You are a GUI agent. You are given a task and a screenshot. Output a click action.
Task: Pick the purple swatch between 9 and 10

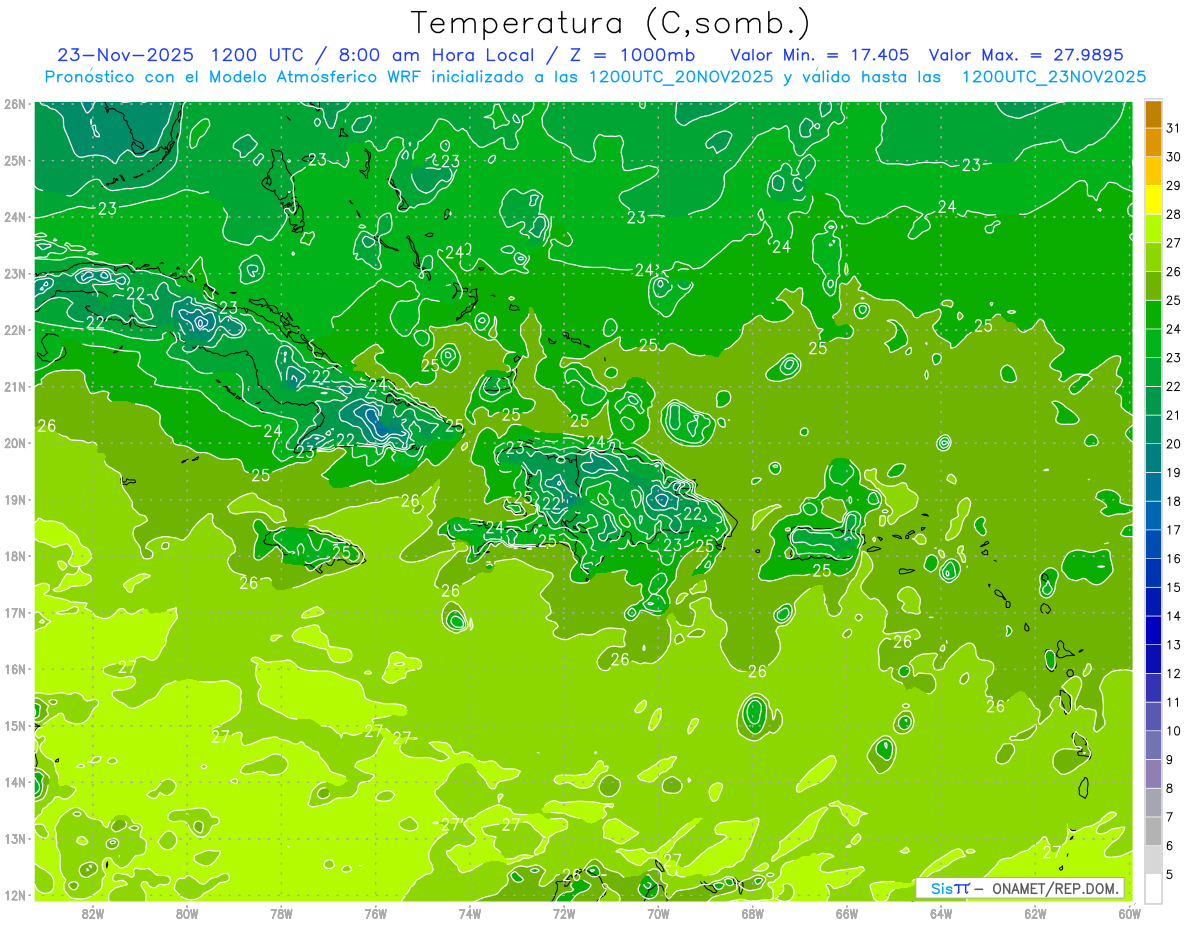point(1153,745)
